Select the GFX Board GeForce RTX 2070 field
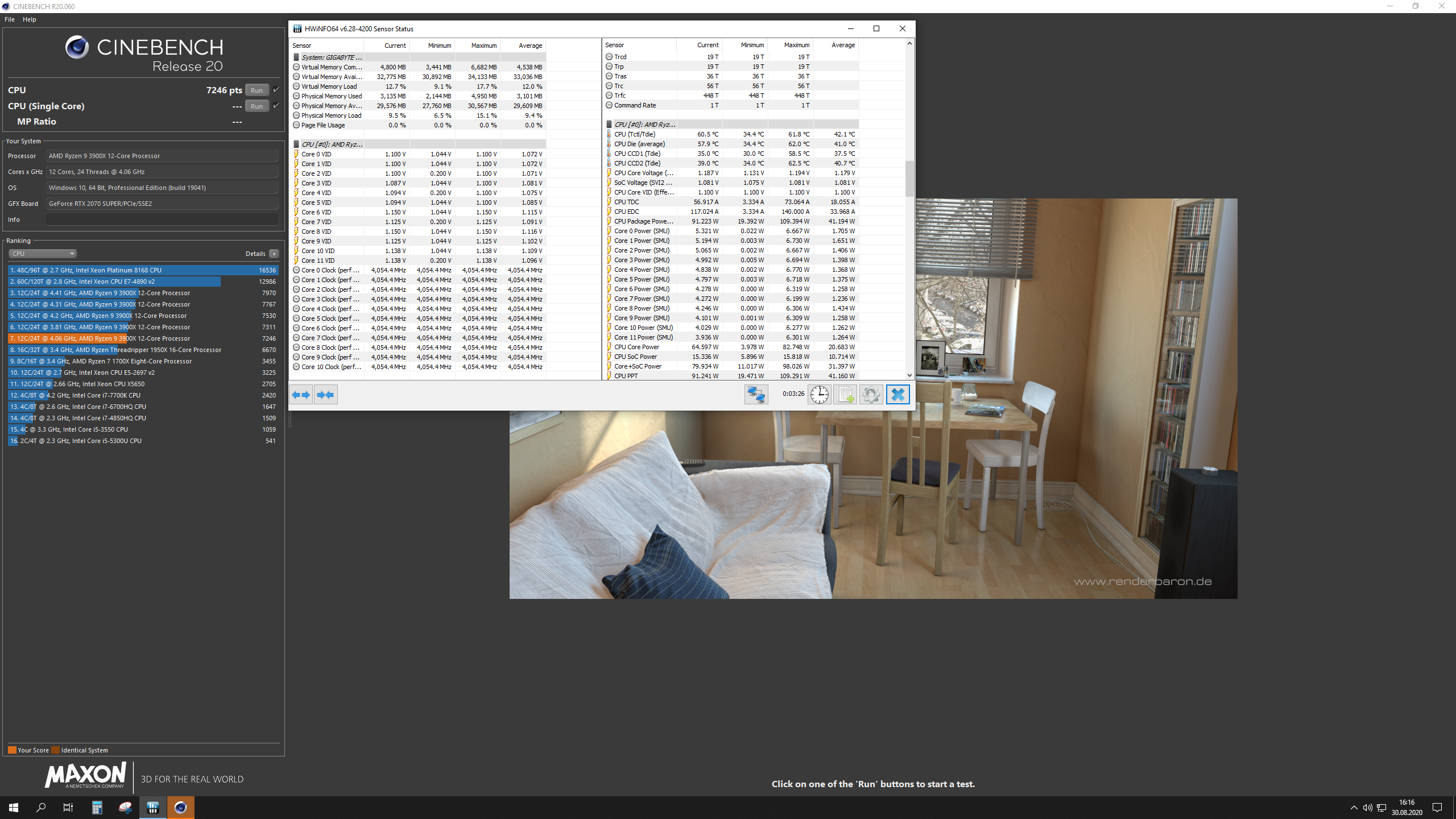This screenshot has height=819, width=1456. click(162, 204)
